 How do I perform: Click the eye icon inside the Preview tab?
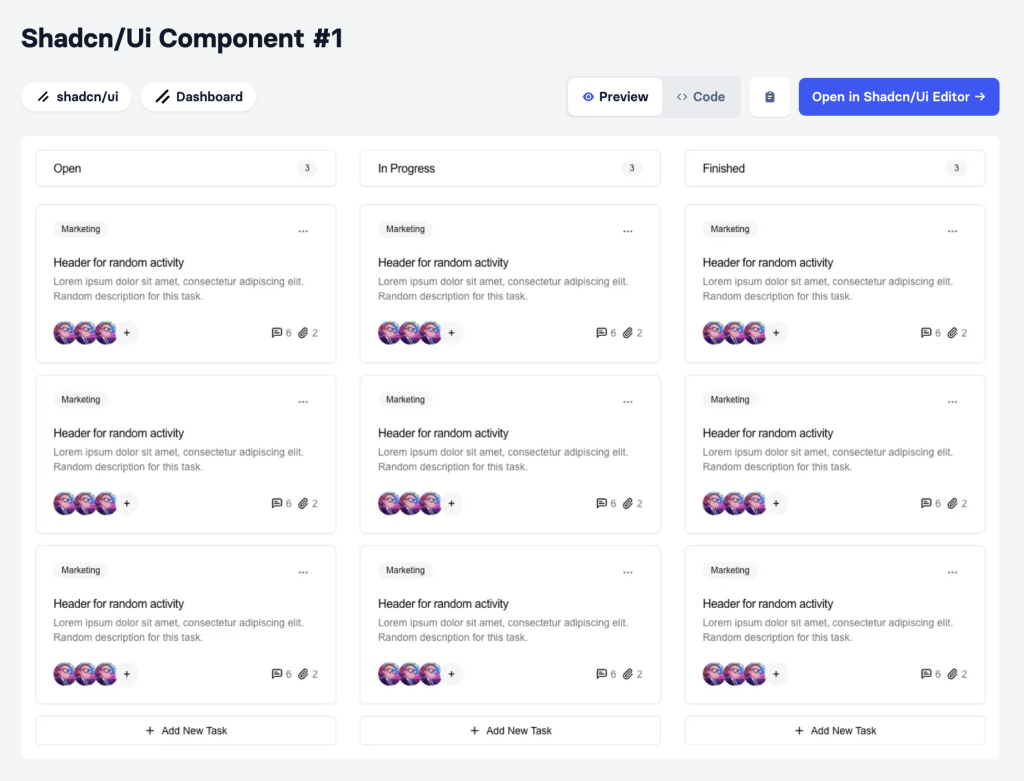(x=590, y=96)
